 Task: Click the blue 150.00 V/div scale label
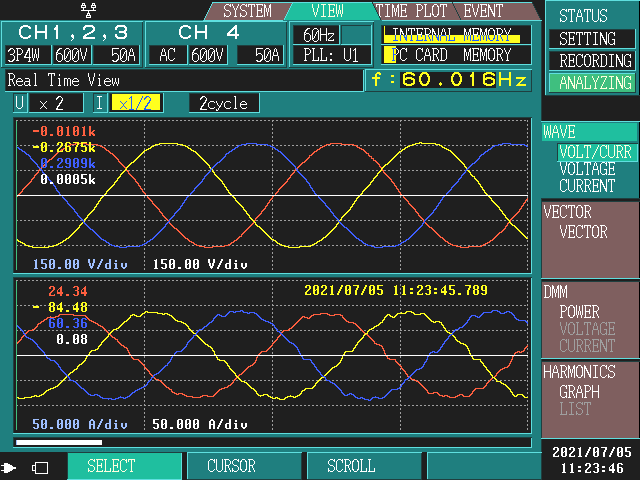coord(80,264)
